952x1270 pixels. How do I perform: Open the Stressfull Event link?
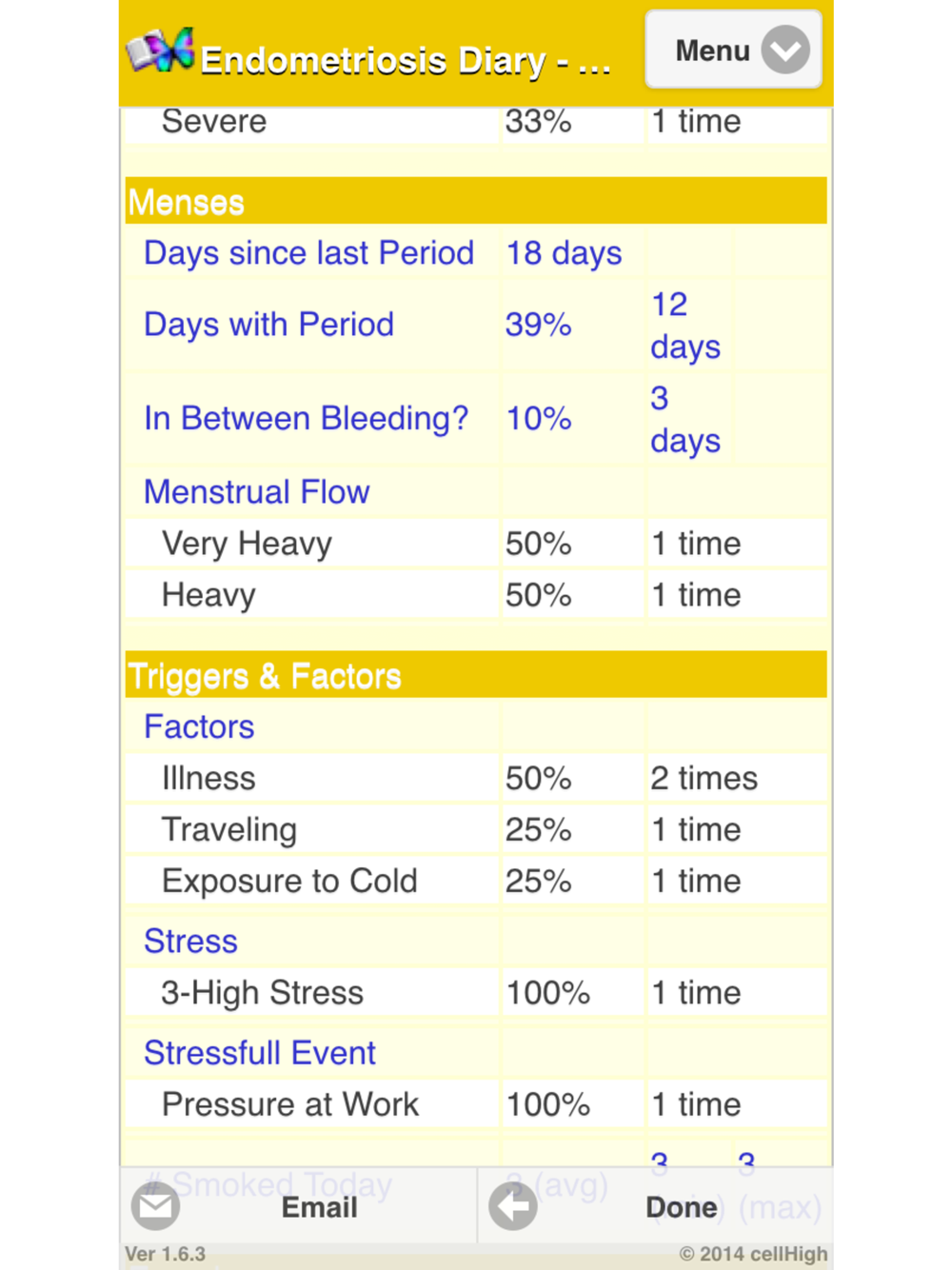click(259, 1053)
